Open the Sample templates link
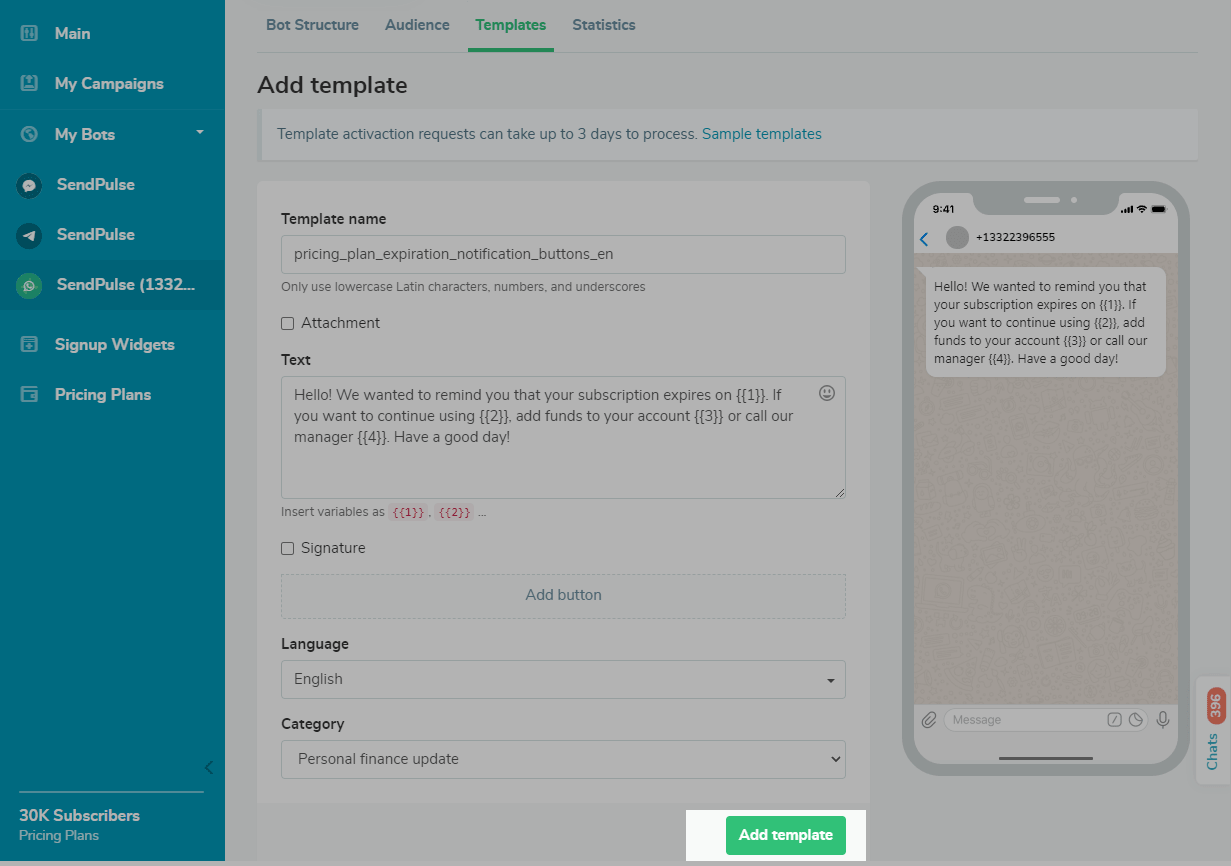 tap(761, 134)
